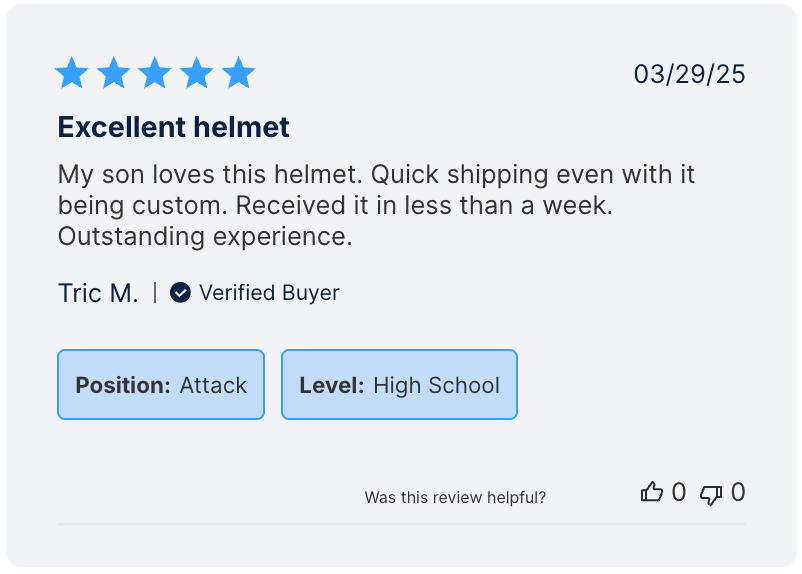Click the third rating star
The width and height of the screenshot is (802, 574).
point(155,73)
